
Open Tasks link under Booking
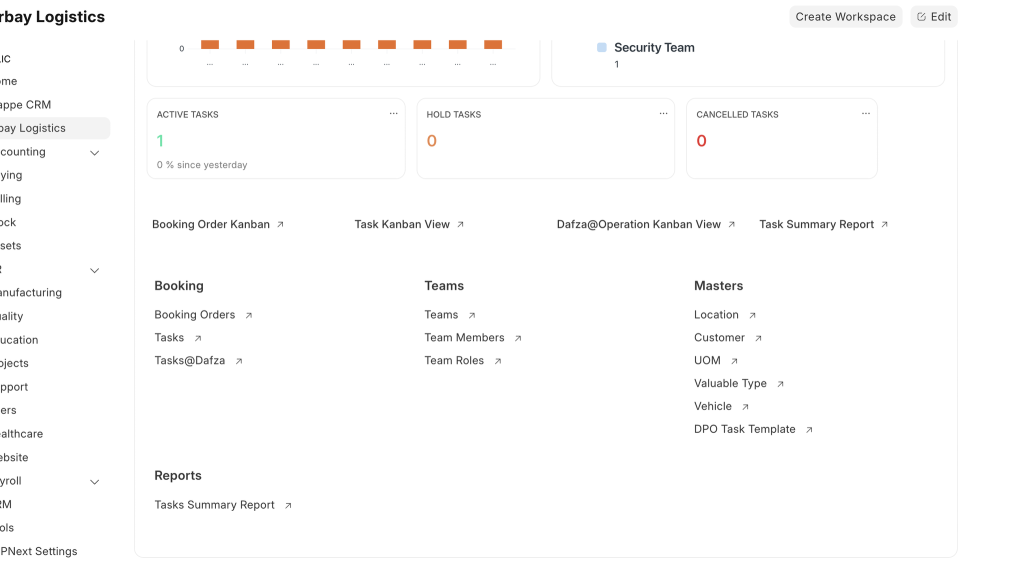point(169,338)
